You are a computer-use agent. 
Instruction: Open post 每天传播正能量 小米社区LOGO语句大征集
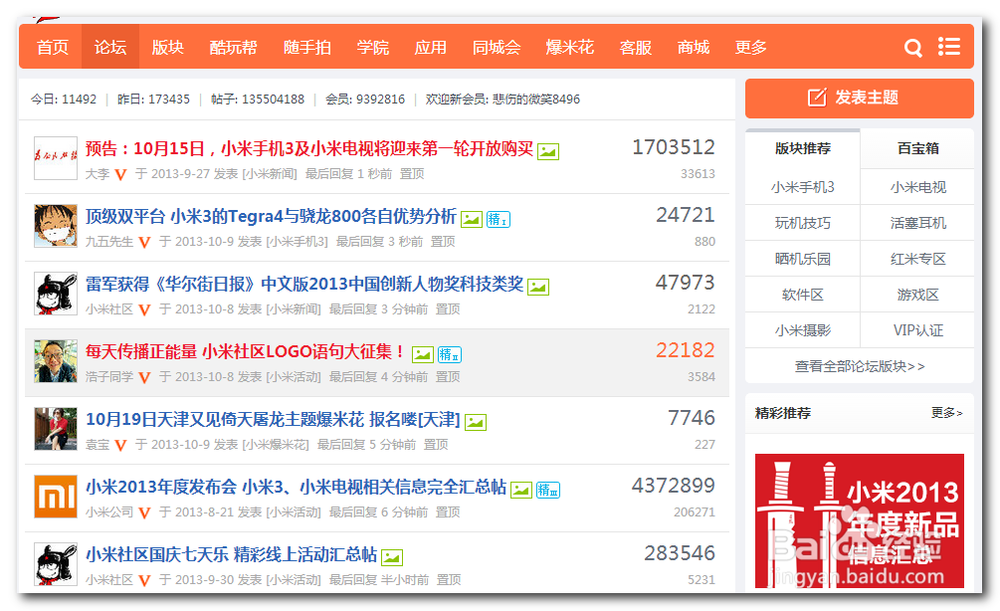coord(245,351)
